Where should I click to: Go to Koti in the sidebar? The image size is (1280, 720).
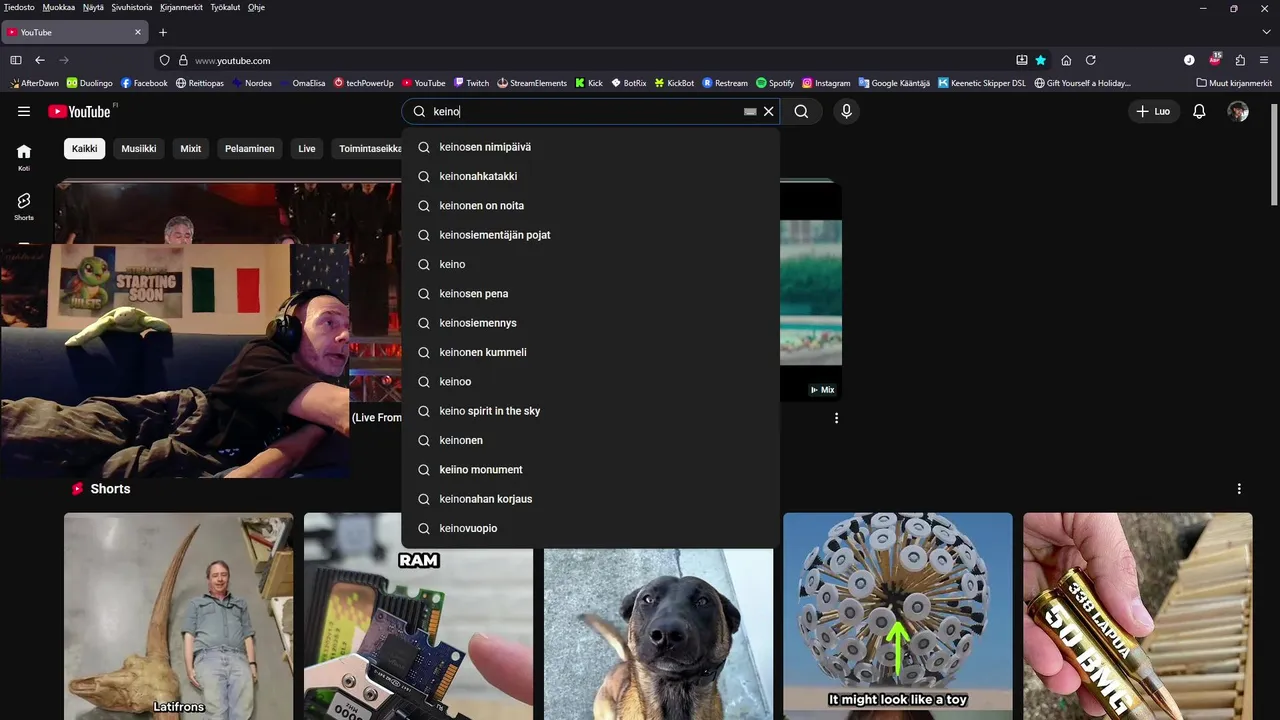tap(24, 157)
